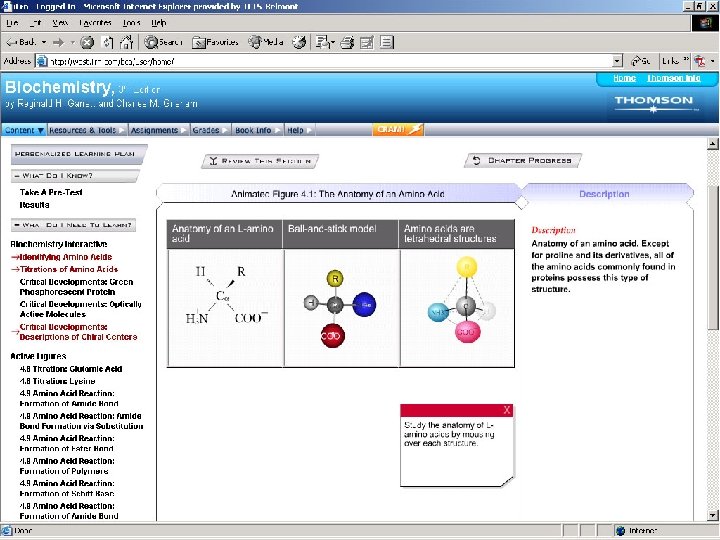The image size is (720, 540).
Task: Open the browser Help menu in the menu bar
Action: coord(158,22)
